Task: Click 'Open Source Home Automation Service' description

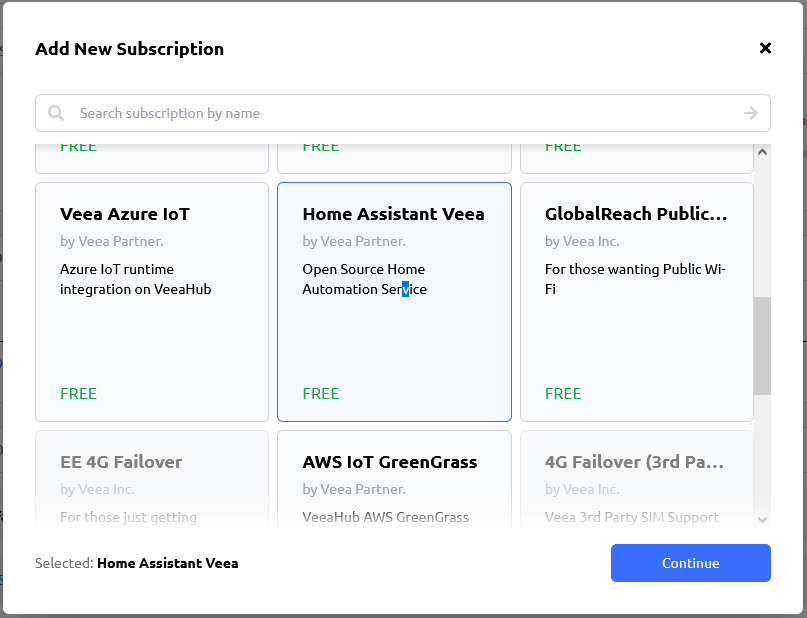Action: pos(364,279)
